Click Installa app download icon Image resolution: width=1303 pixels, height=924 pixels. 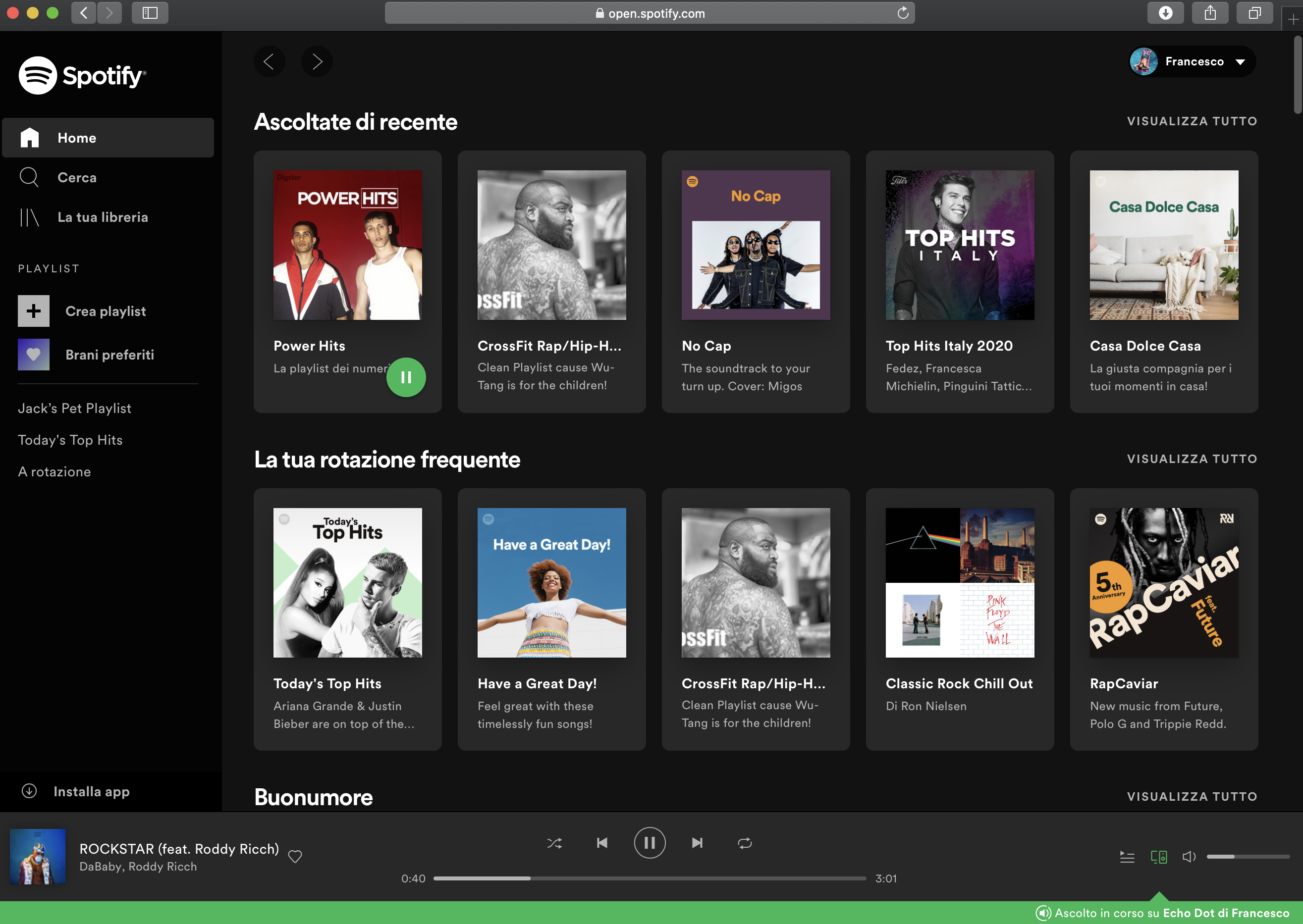[x=29, y=791]
